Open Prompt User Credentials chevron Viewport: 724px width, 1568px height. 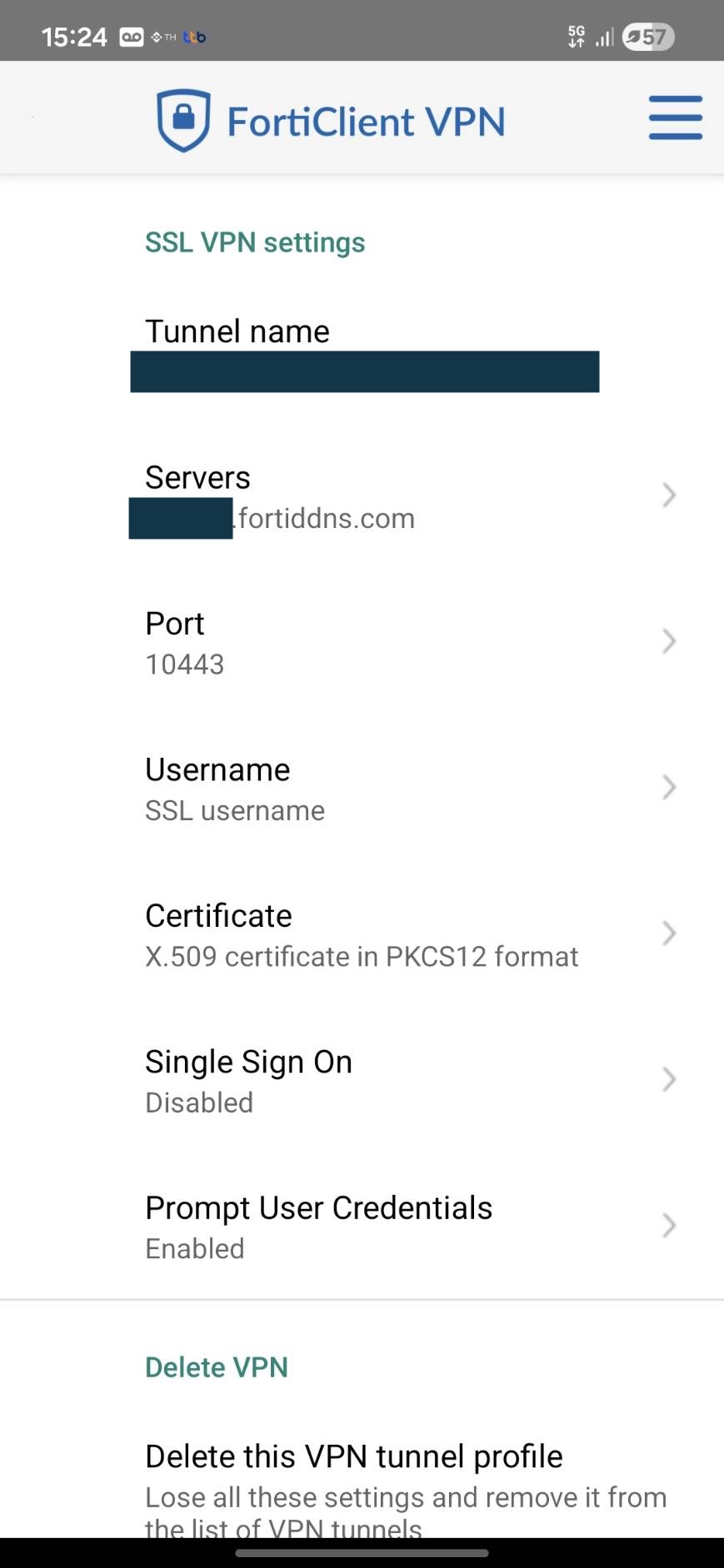668,1226
